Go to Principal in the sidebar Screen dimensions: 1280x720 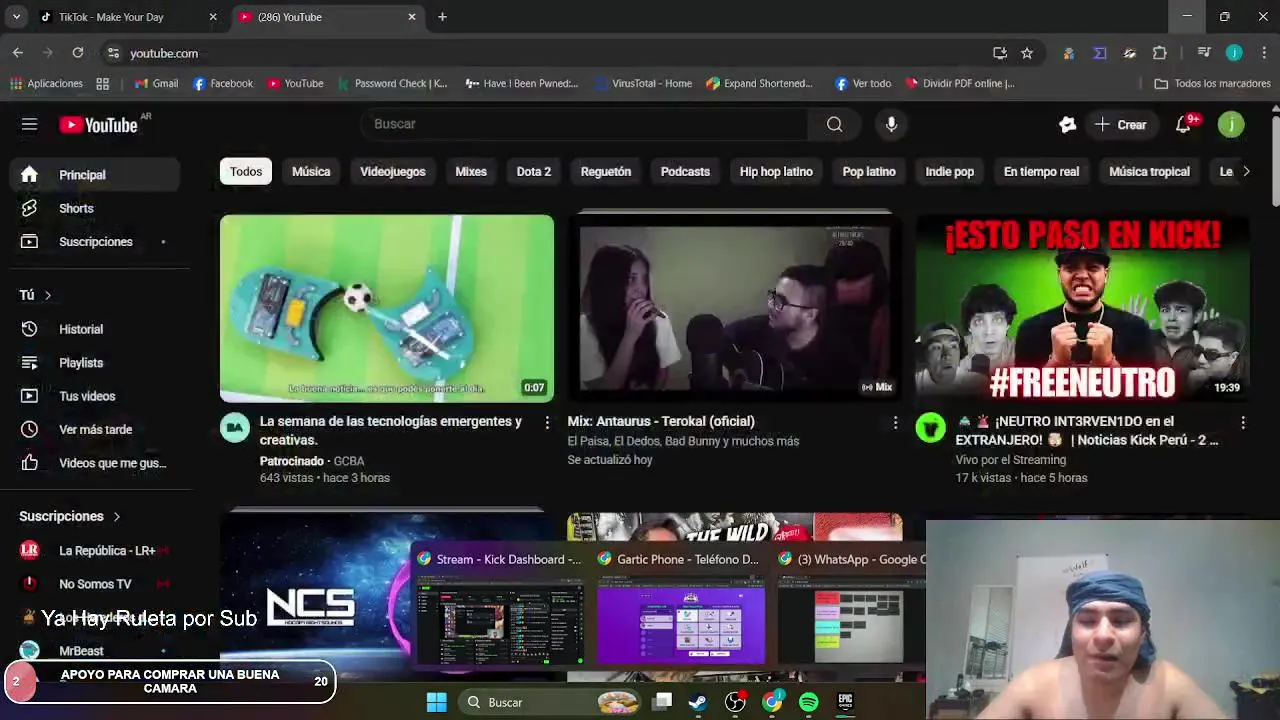pos(96,175)
